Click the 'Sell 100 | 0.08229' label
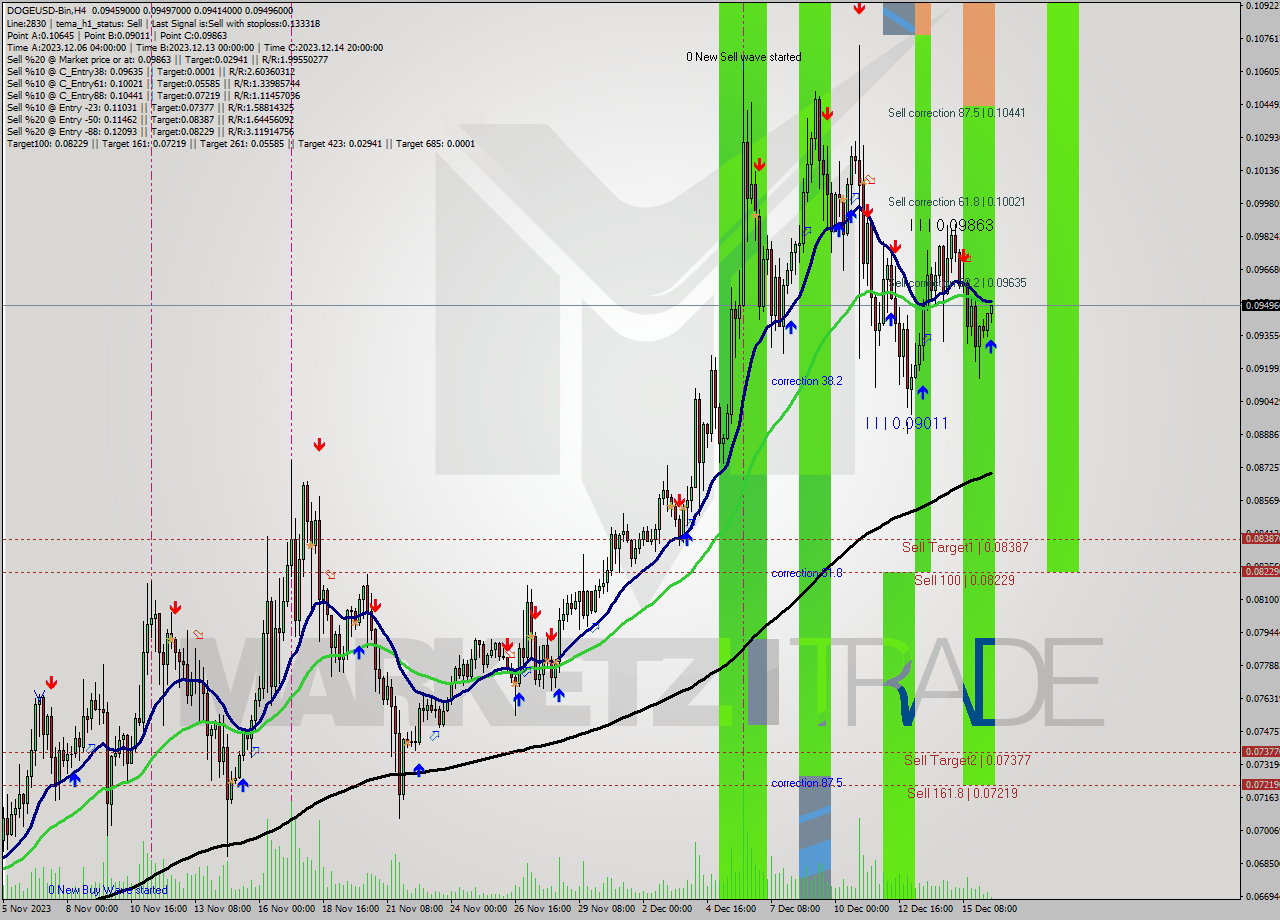This screenshot has width=1280, height=920. point(964,580)
